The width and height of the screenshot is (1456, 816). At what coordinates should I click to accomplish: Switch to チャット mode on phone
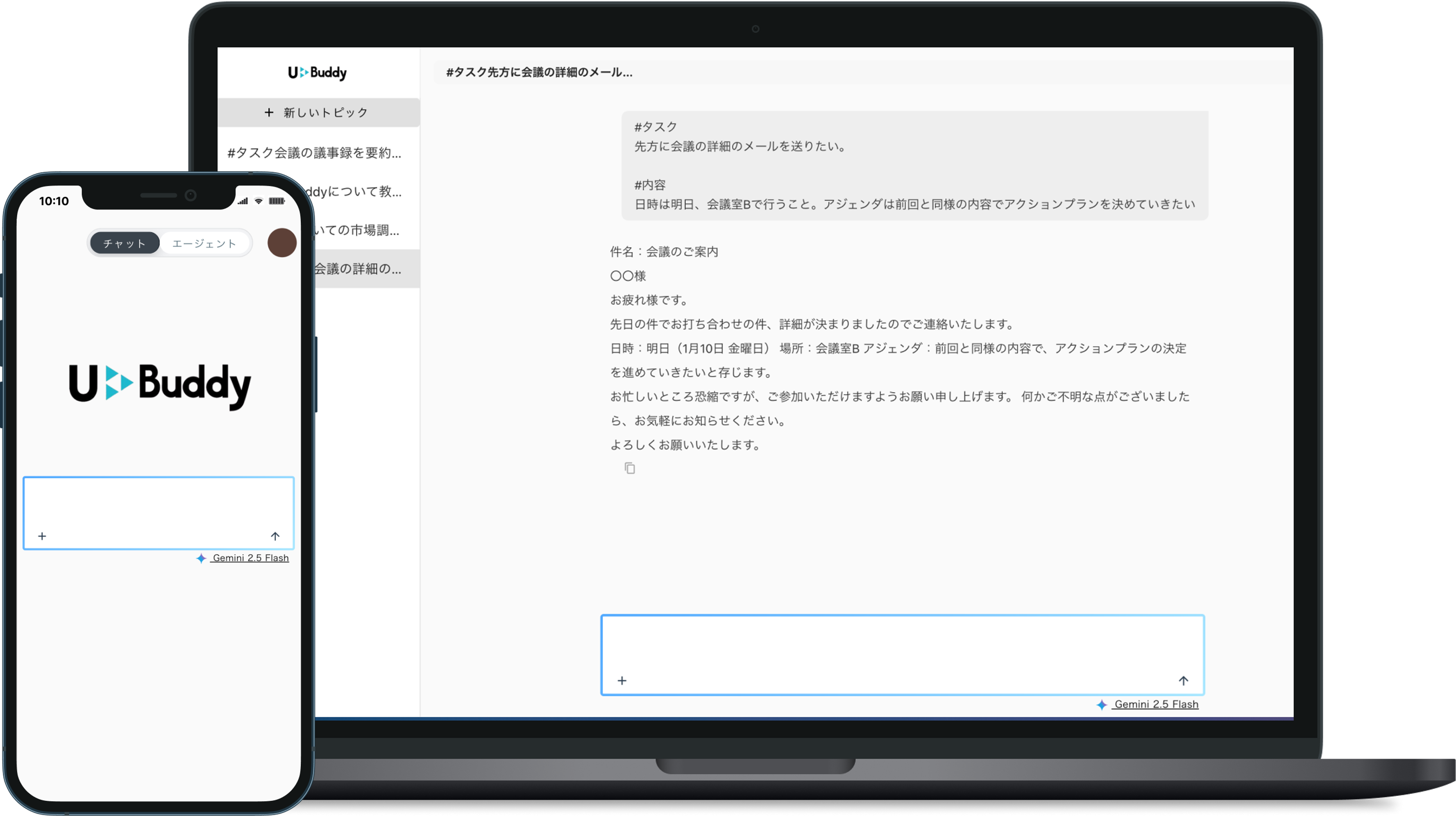click(x=125, y=243)
